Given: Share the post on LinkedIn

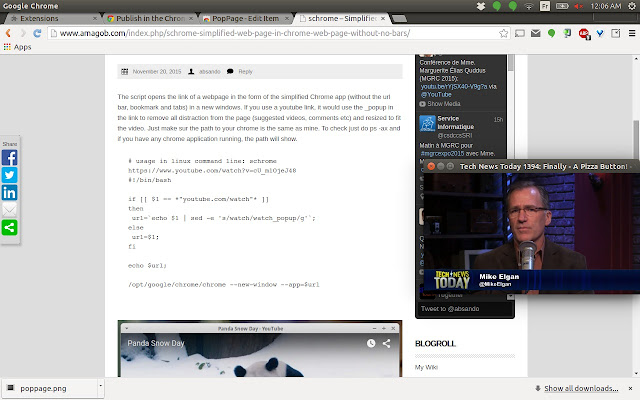Looking at the screenshot, I should pos(9,193).
